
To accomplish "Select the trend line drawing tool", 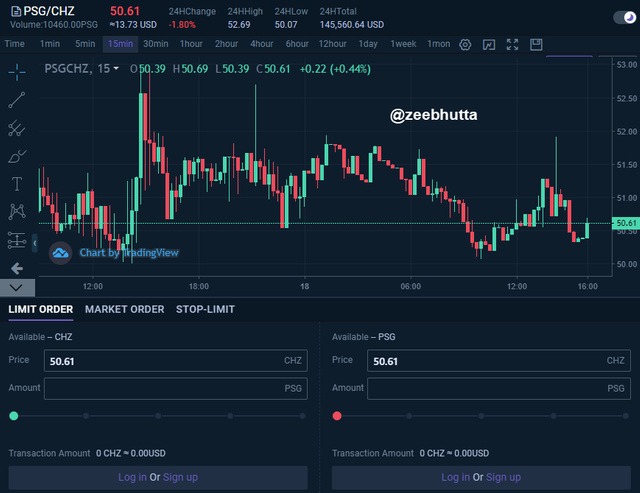I will coord(17,100).
